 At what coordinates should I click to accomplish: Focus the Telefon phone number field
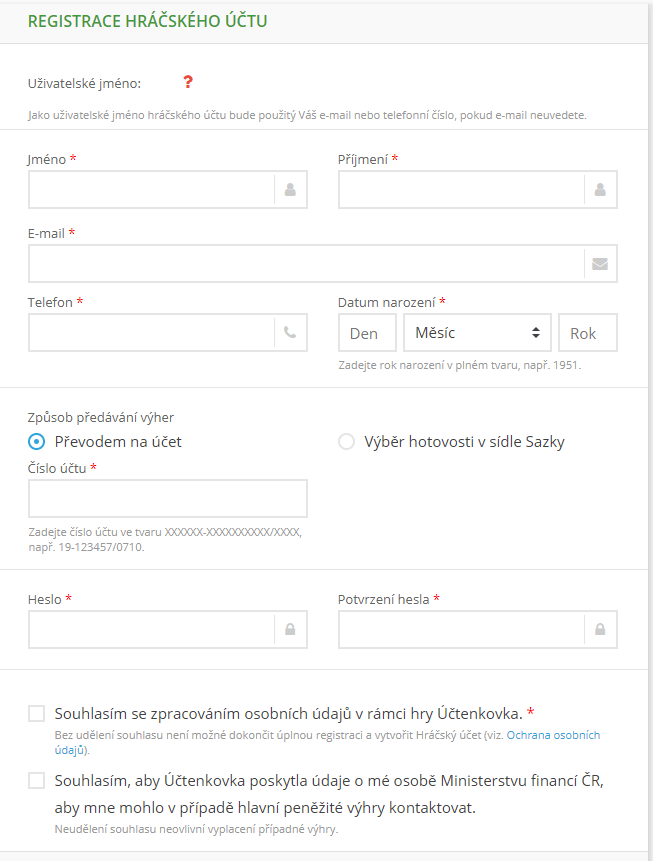pyautogui.click(x=150, y=332)
